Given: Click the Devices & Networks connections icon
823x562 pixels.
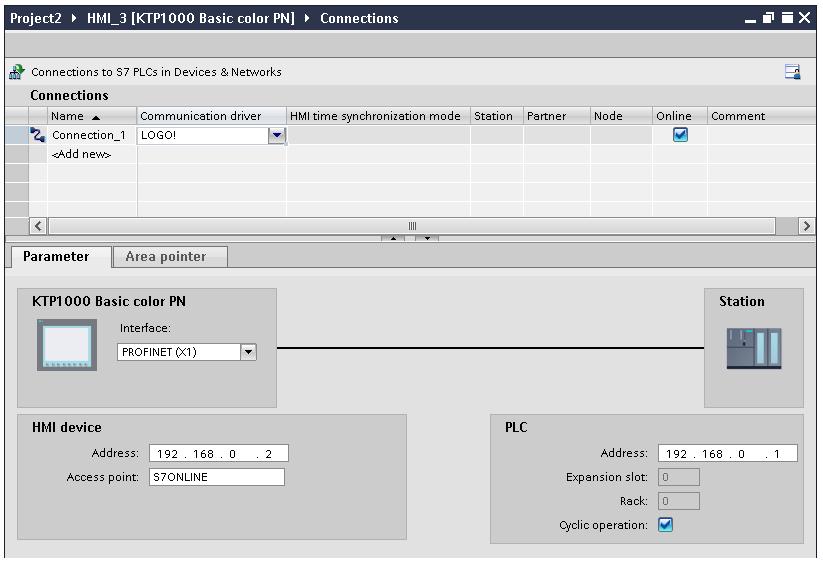Looking at the screenshot, I should 17,72.
